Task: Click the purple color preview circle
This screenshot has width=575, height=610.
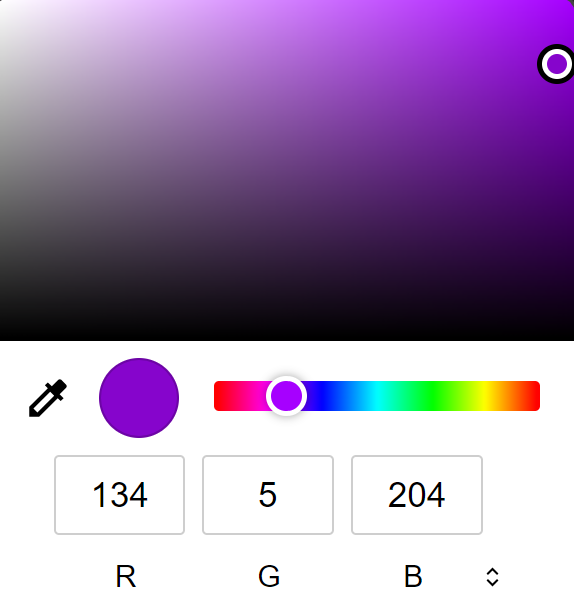Action: [139, 398]
